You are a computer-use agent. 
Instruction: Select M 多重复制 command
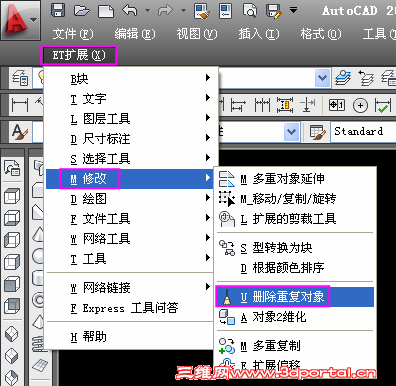coord(295,346)
